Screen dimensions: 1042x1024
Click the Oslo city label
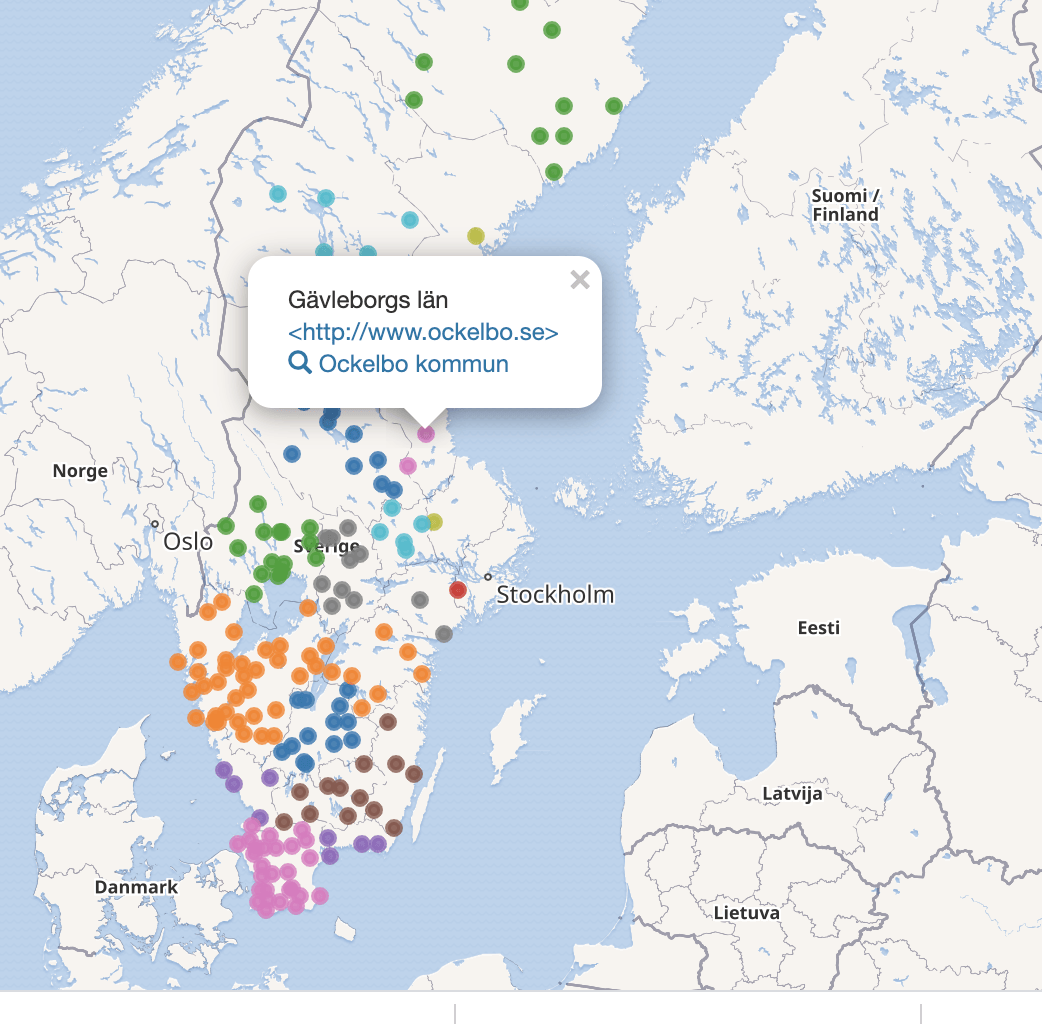point(188,542)
